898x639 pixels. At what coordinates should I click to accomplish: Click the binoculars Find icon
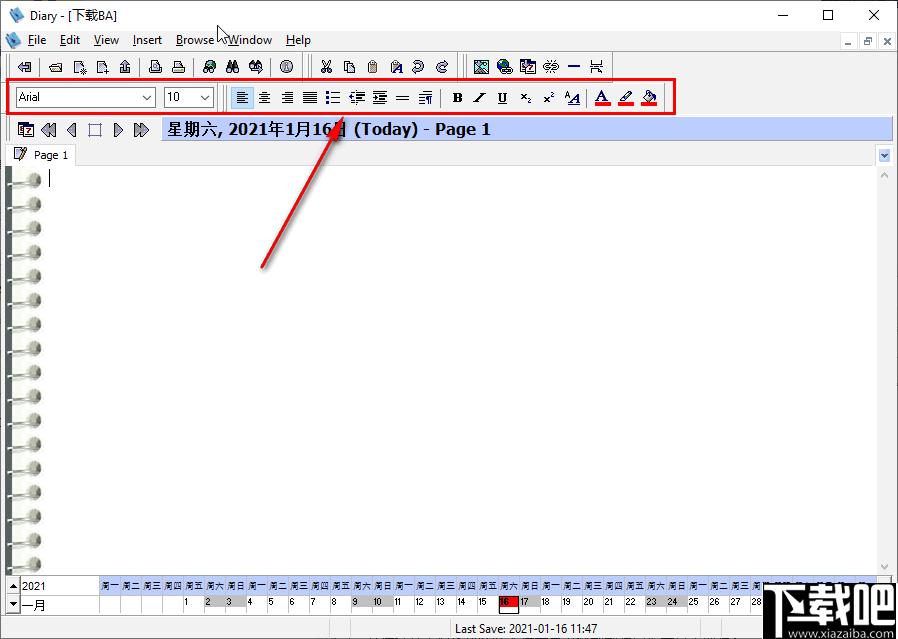232,67
